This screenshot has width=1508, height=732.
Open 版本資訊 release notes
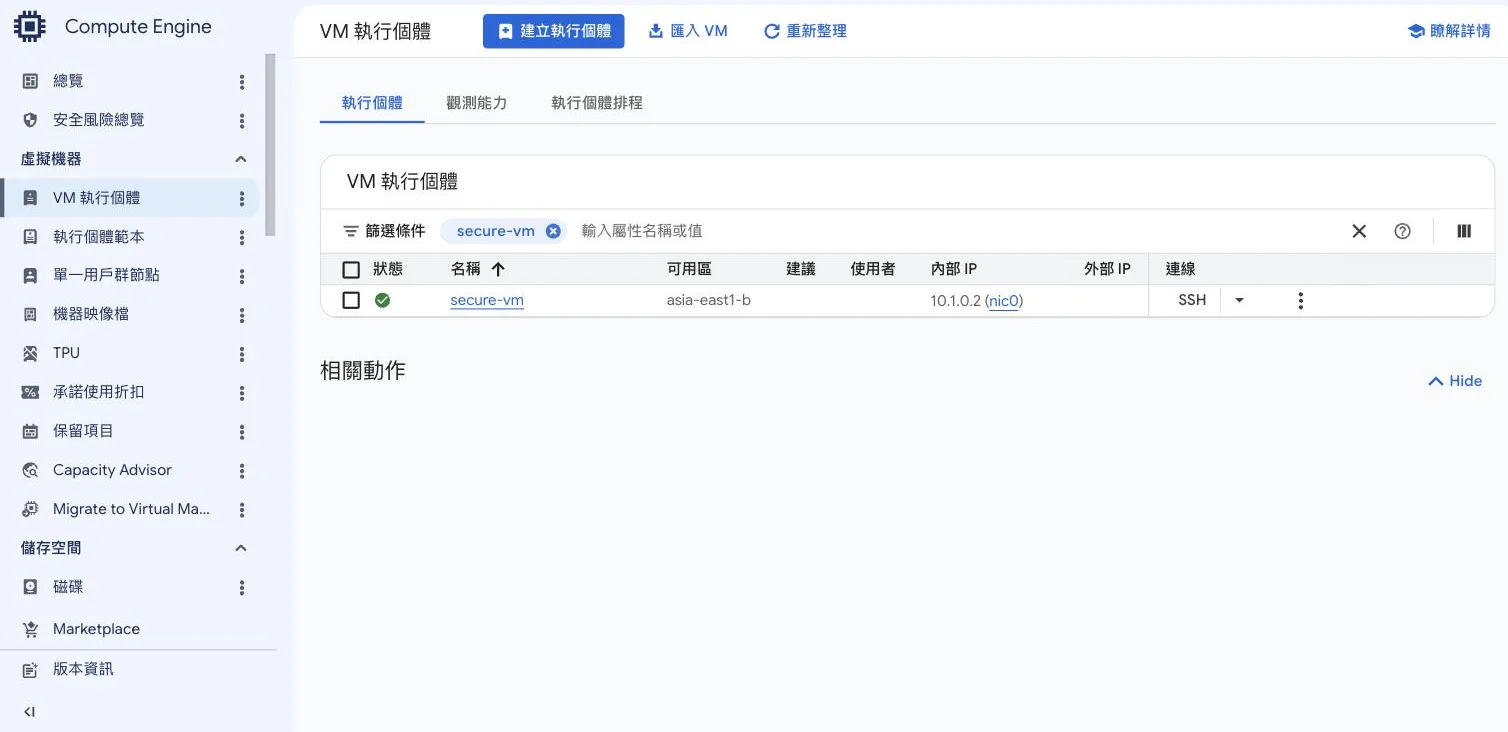[x=83, y=669]
